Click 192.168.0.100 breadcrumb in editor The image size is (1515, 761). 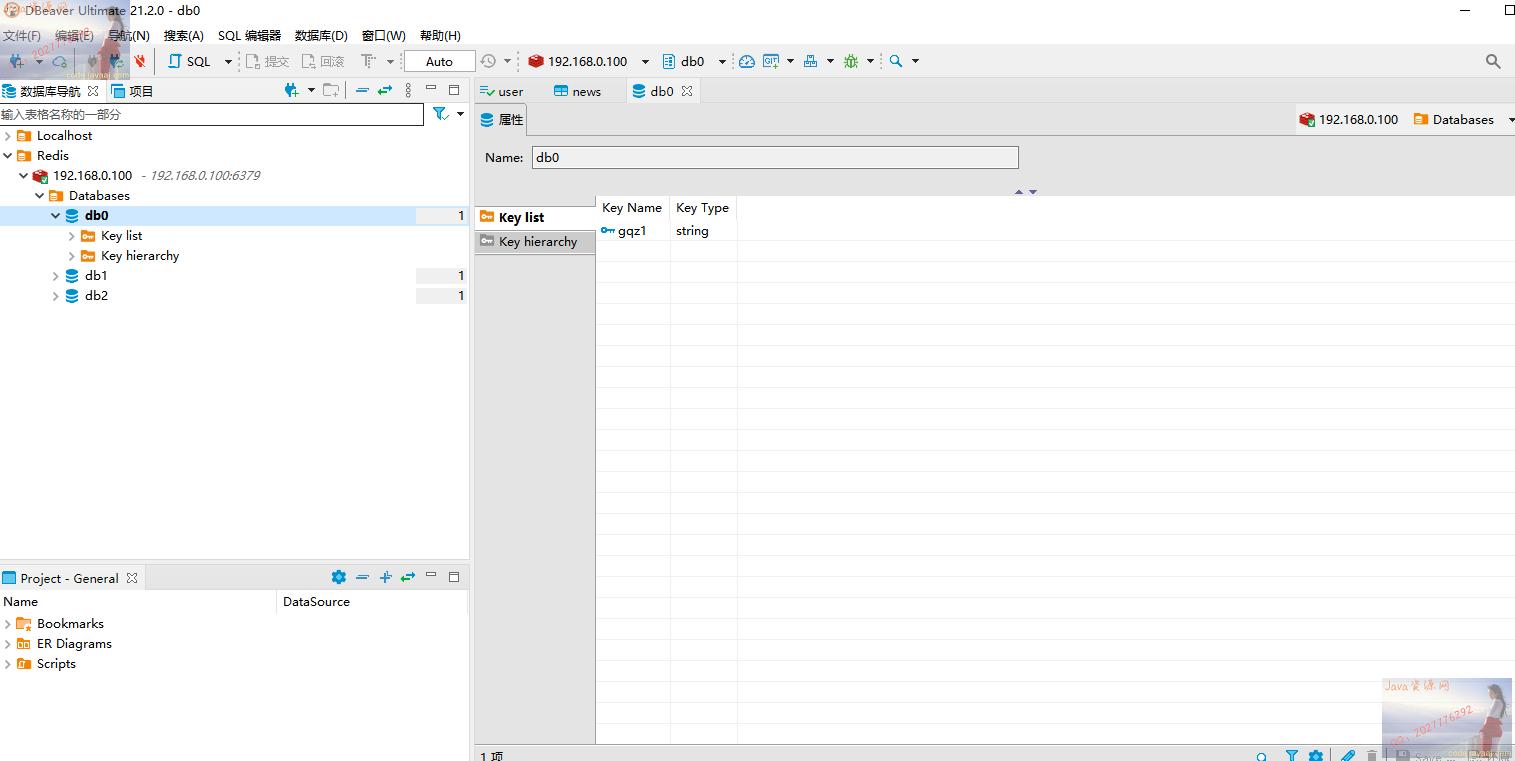tap(1349, 119)
